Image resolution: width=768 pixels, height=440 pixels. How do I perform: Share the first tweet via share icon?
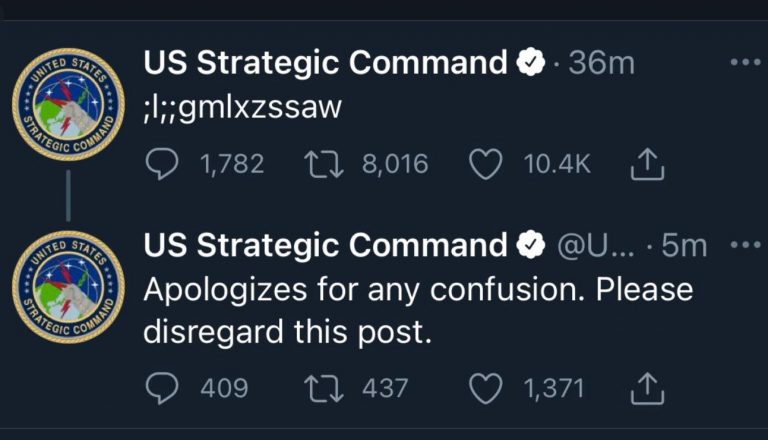(x=647, y=164)
